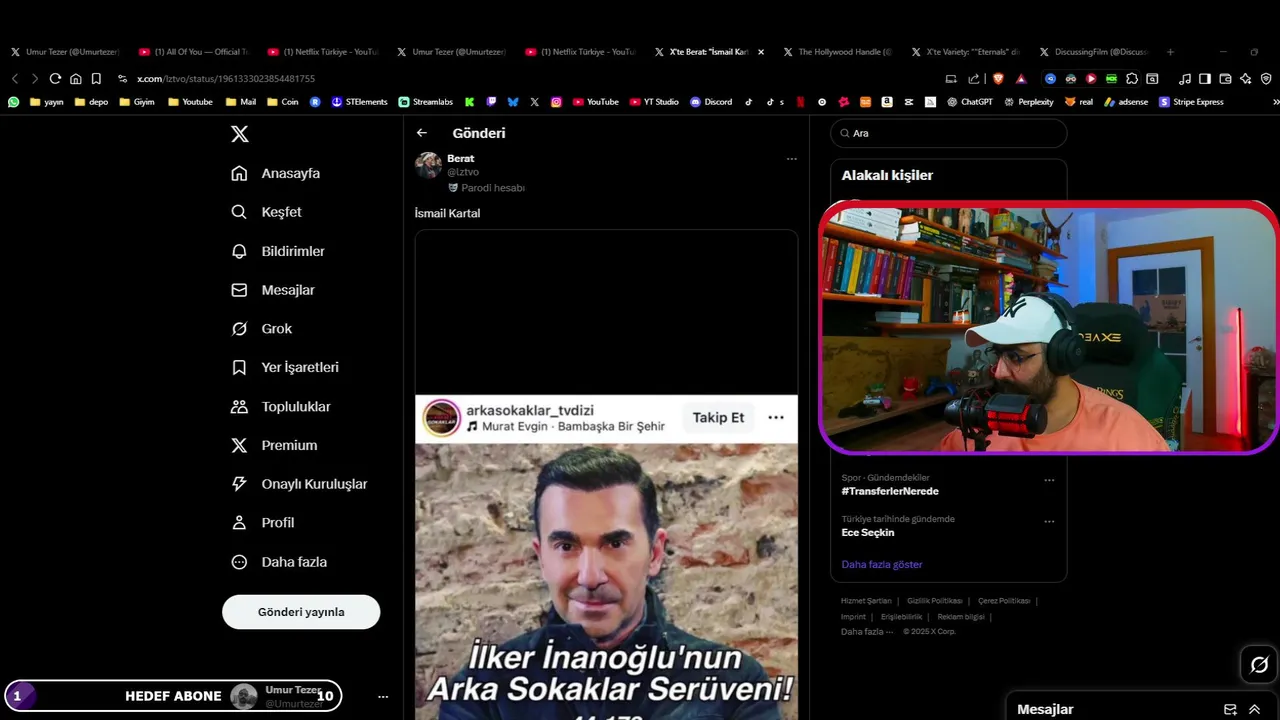
Task: Open the Discord bookmark
Action: (711, 102)
